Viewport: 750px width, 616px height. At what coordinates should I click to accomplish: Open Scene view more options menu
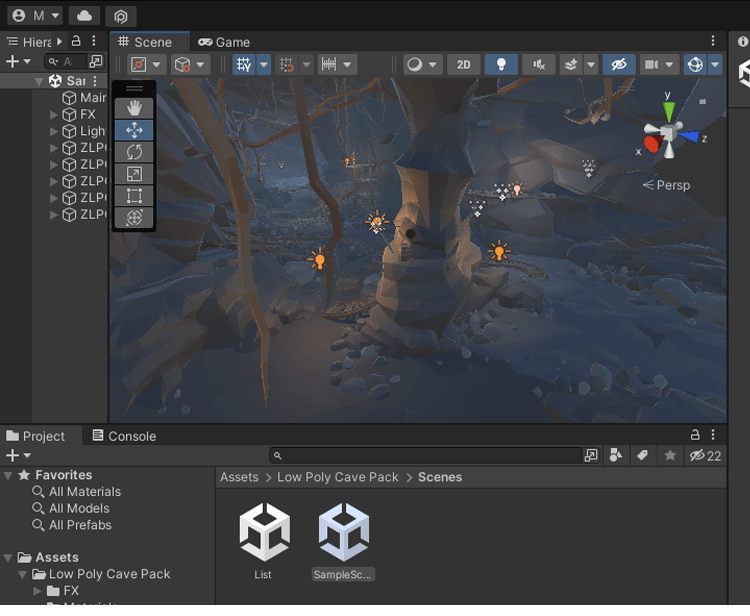(x=713, y=41)
